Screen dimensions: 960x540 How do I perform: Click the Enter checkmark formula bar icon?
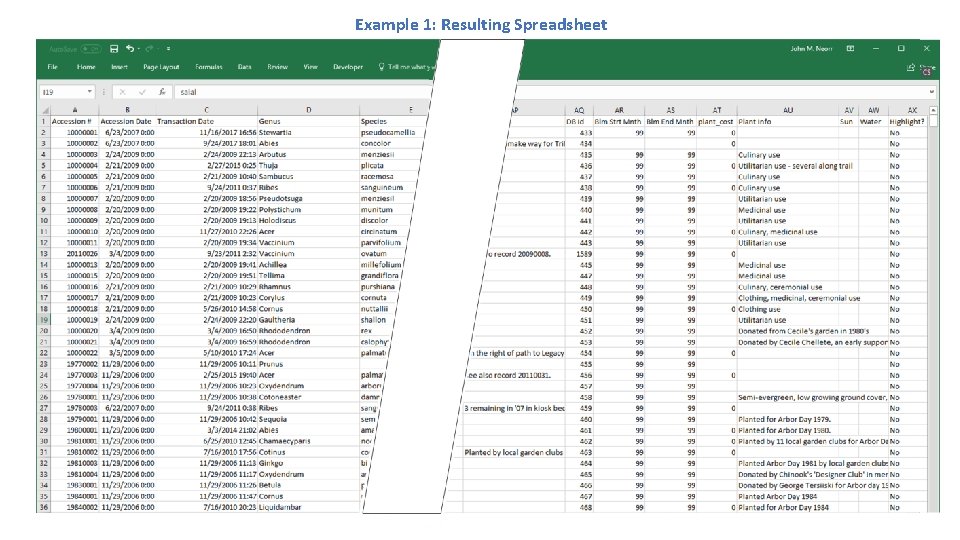pos(142,92)
